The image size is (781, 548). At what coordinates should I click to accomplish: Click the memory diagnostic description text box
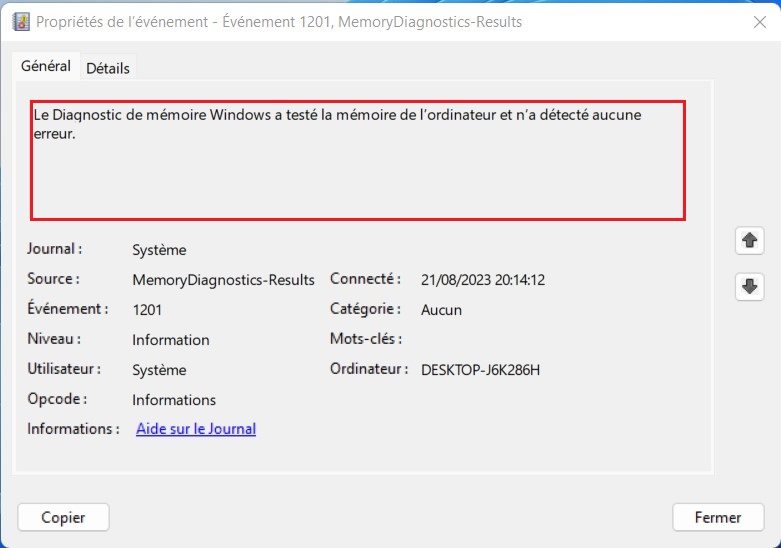click(358, 160)
